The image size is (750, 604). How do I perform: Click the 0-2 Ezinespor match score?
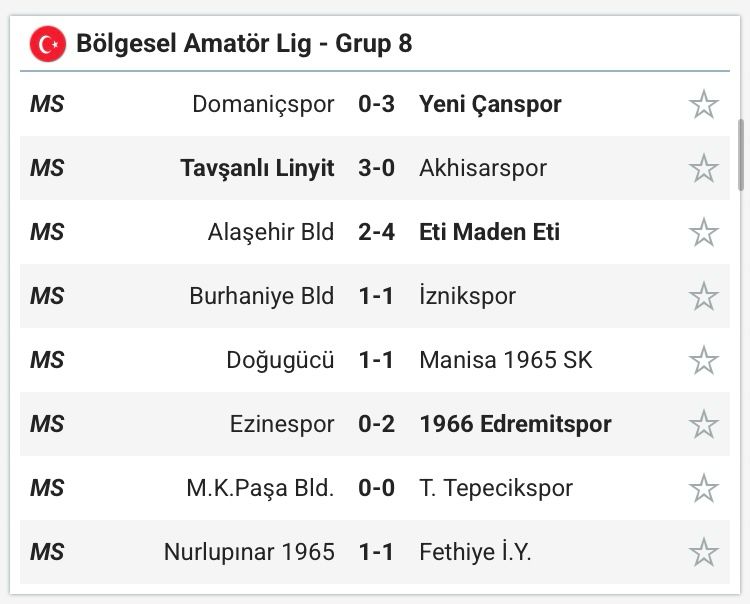coord(376,424)
